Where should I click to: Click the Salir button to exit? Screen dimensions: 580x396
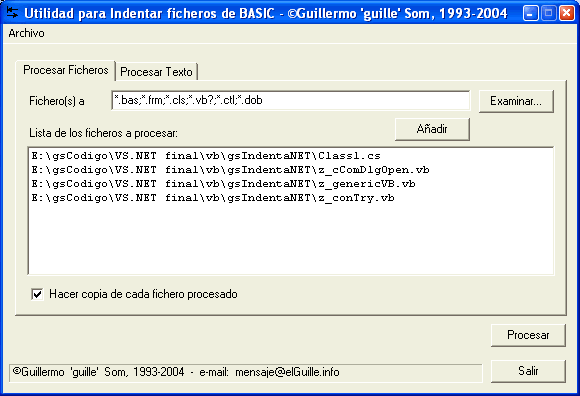pyautogui.click(x=528, y=371)
